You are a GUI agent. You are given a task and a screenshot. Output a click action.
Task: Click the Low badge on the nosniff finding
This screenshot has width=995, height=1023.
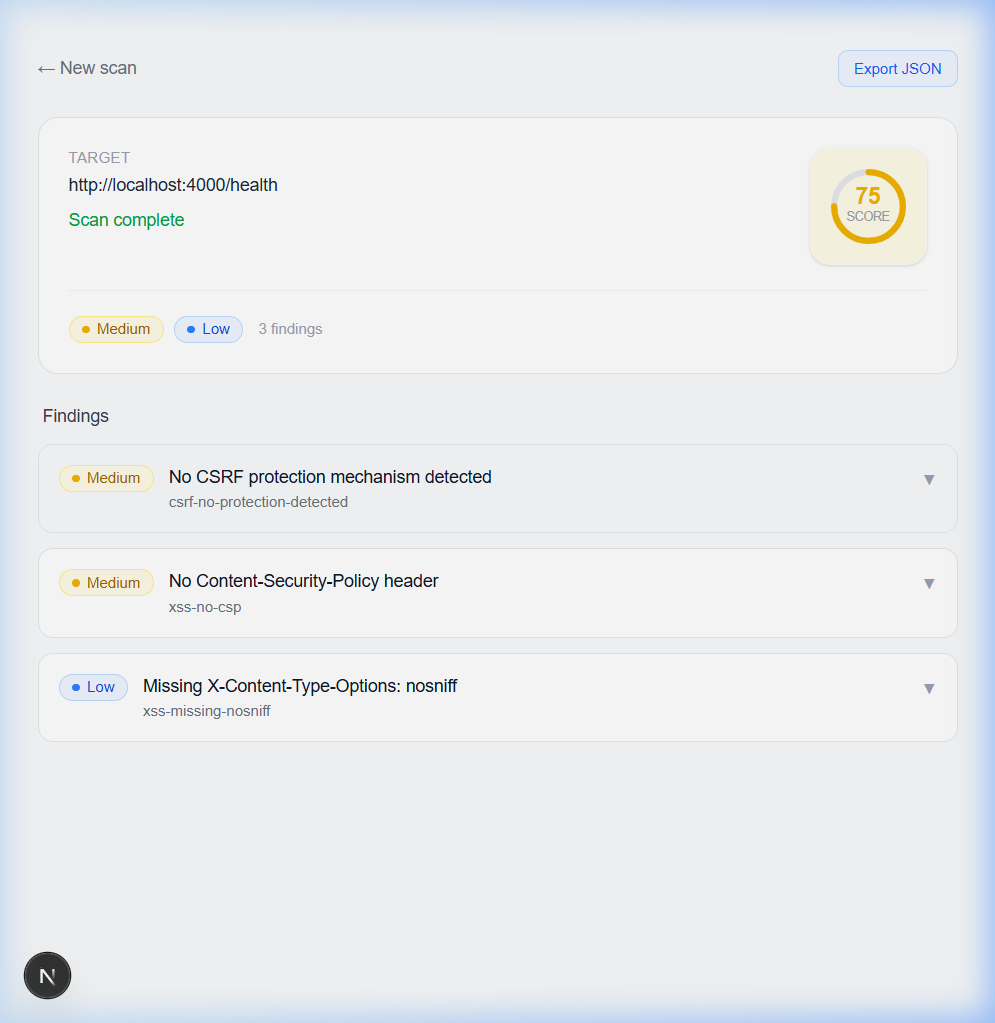point(93,688)
